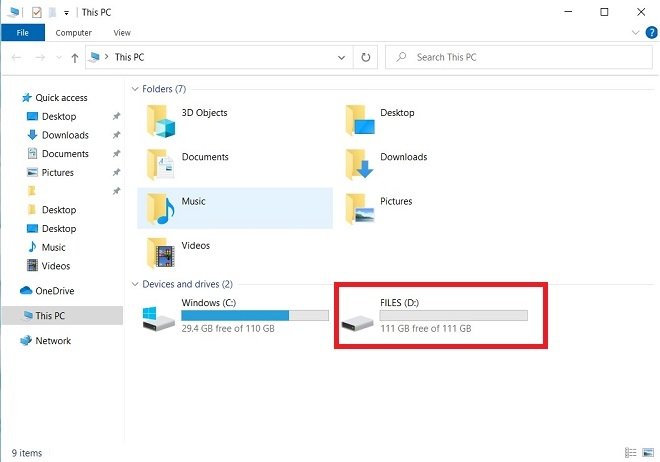Switch to details view in status bar

[631, 453]
